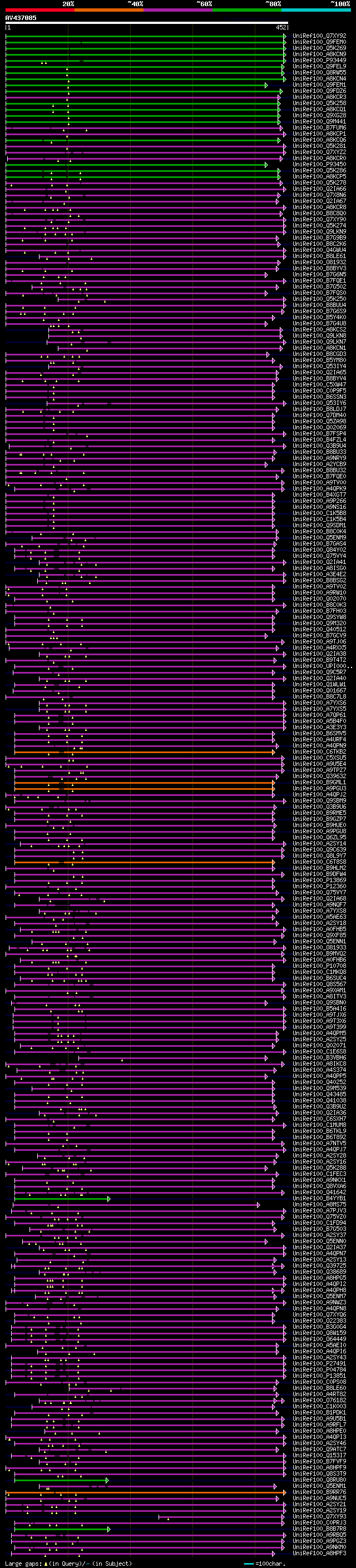
Task: Select label UniRef100_Q5K258
Action: tap(319, 103)
